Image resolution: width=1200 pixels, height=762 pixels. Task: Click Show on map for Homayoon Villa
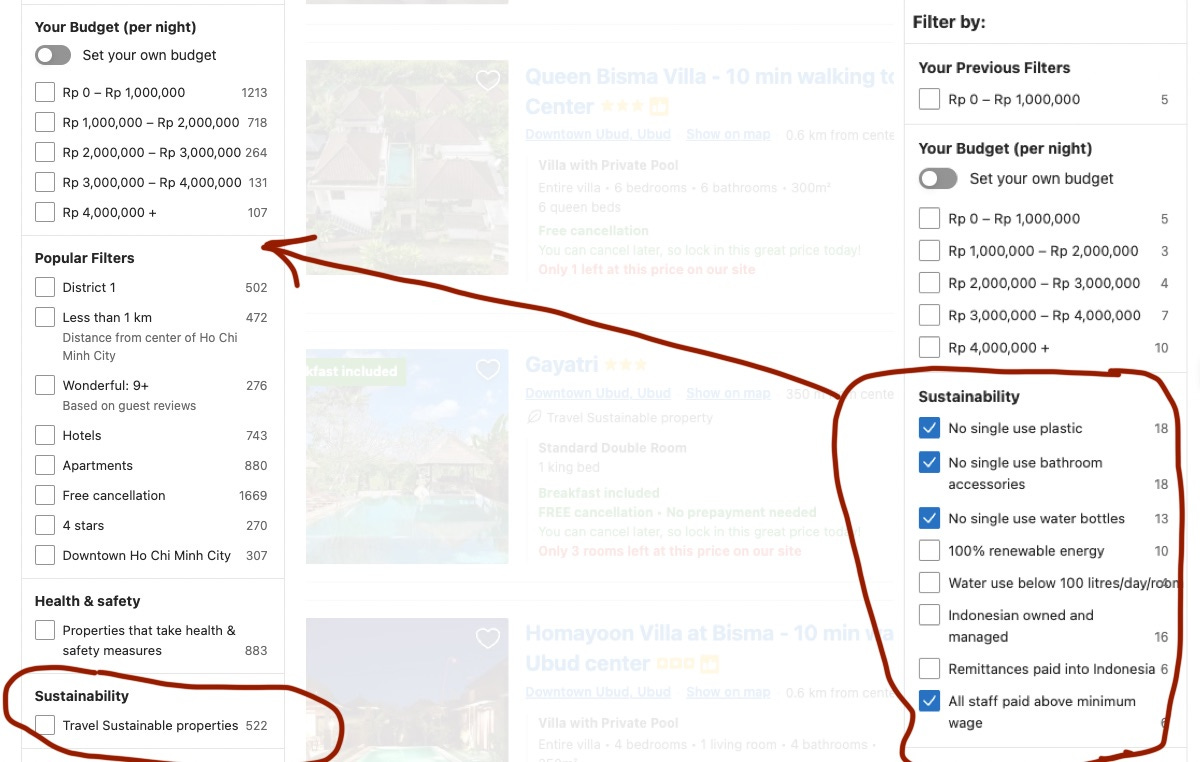click(x=728, y=691)
